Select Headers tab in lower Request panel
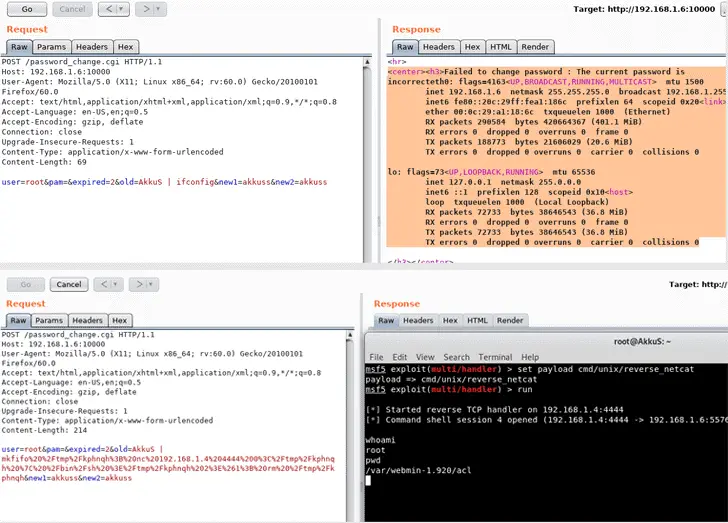The width and height of the screenshot is (728, 523). coord(87,320)
